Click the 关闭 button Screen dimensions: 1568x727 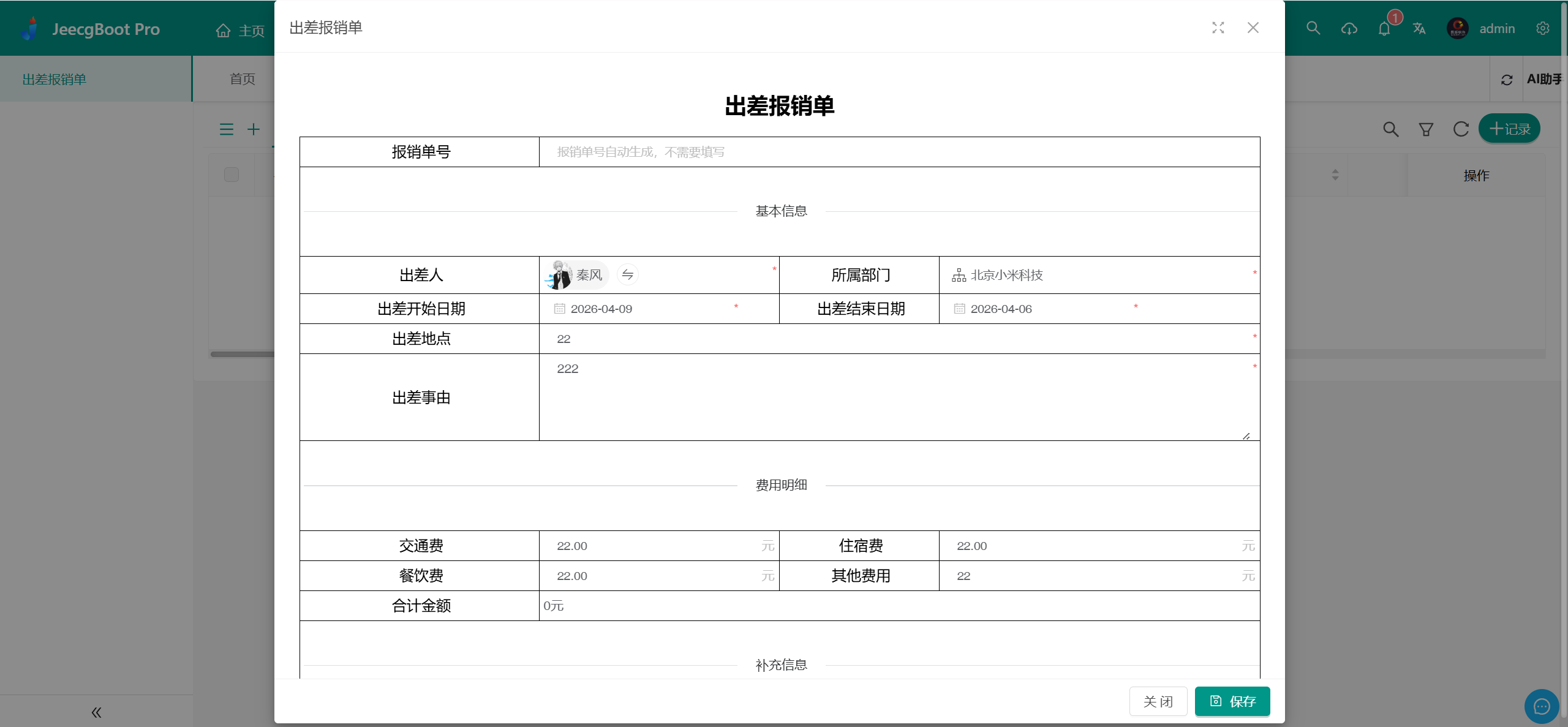point(1158,701)
